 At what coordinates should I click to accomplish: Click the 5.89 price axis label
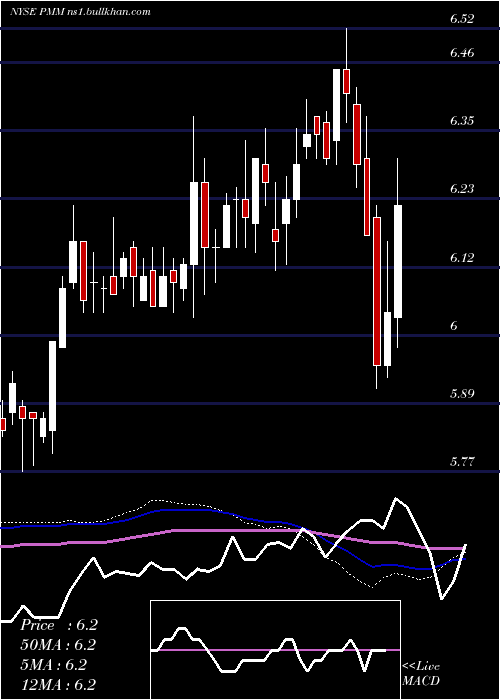click(x=462, y=393)
